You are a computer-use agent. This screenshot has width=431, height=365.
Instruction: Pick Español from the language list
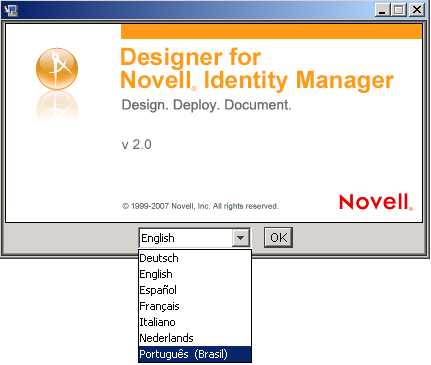195,290
